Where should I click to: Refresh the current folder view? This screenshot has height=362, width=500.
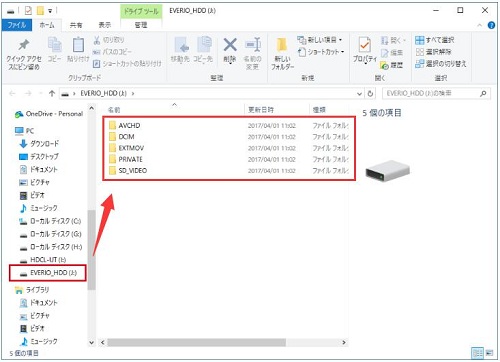[x=370, y=94]
